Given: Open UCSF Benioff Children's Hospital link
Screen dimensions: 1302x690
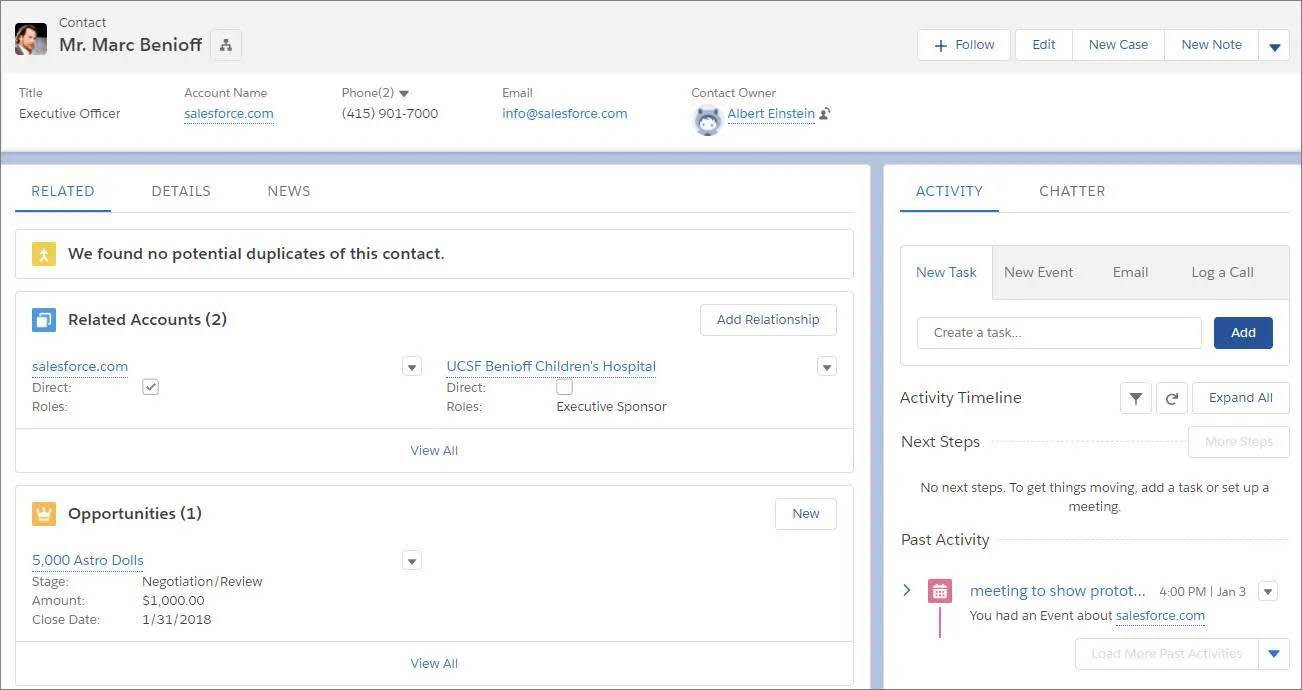Looking at the screenshot, I should [551, 367].
